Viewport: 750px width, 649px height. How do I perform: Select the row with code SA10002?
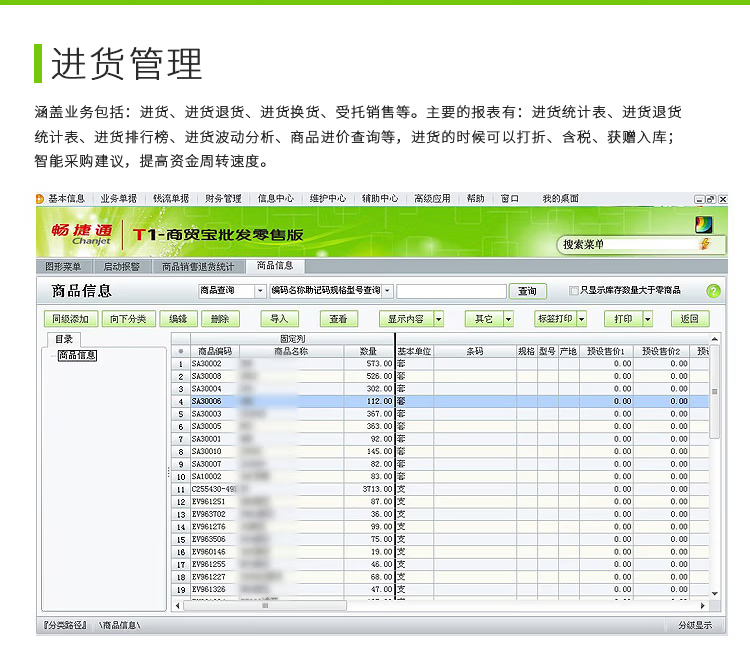(440, 476)
